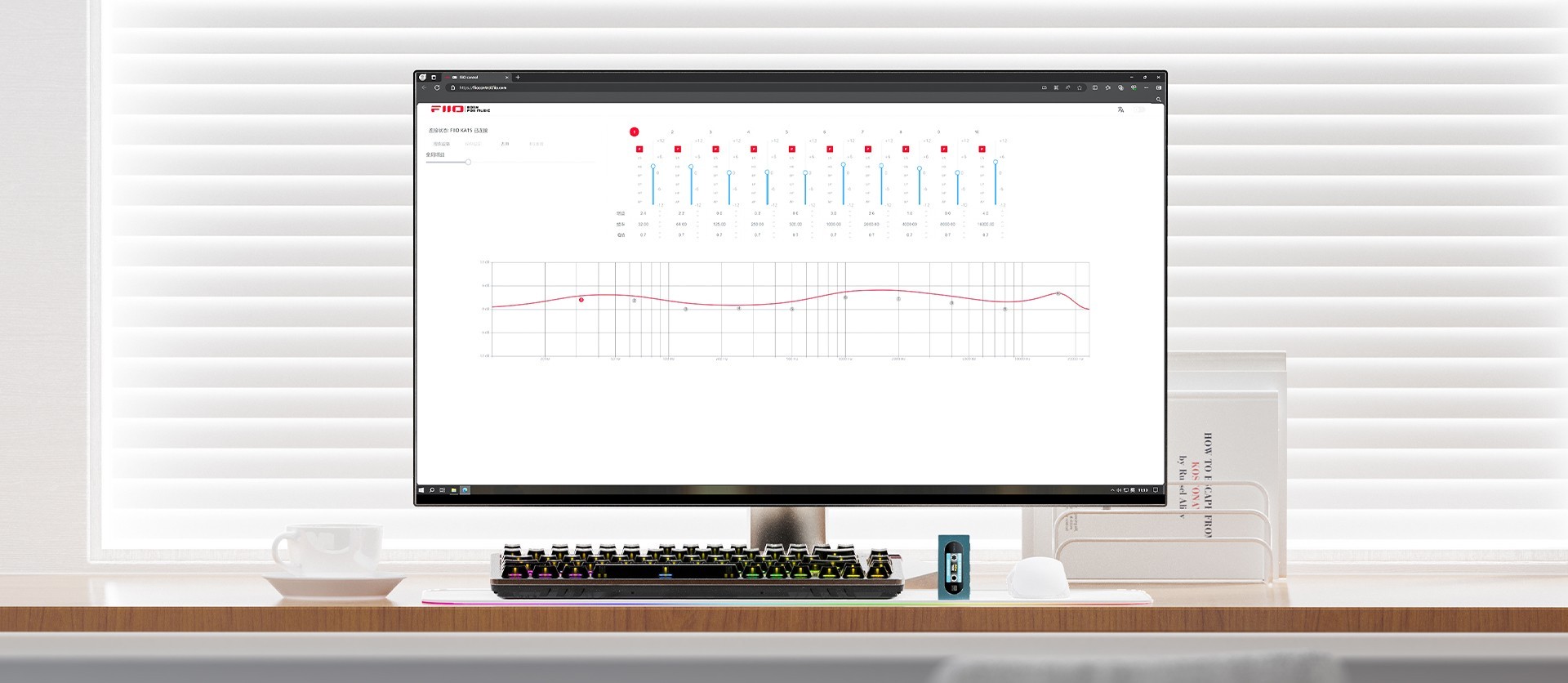The width and height of the screenshot is (1568, 683).
Task: Edit band 10 frequency value 16000.00
Action: (x=986, y=224)
